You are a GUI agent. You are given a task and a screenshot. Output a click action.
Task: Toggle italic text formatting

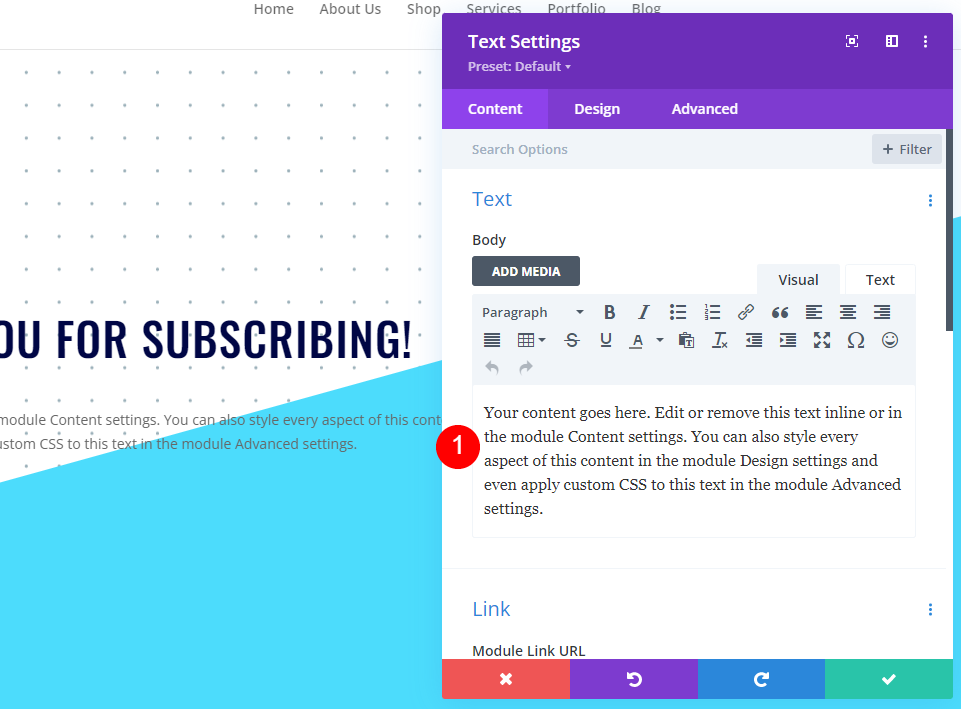click(643, 313)
